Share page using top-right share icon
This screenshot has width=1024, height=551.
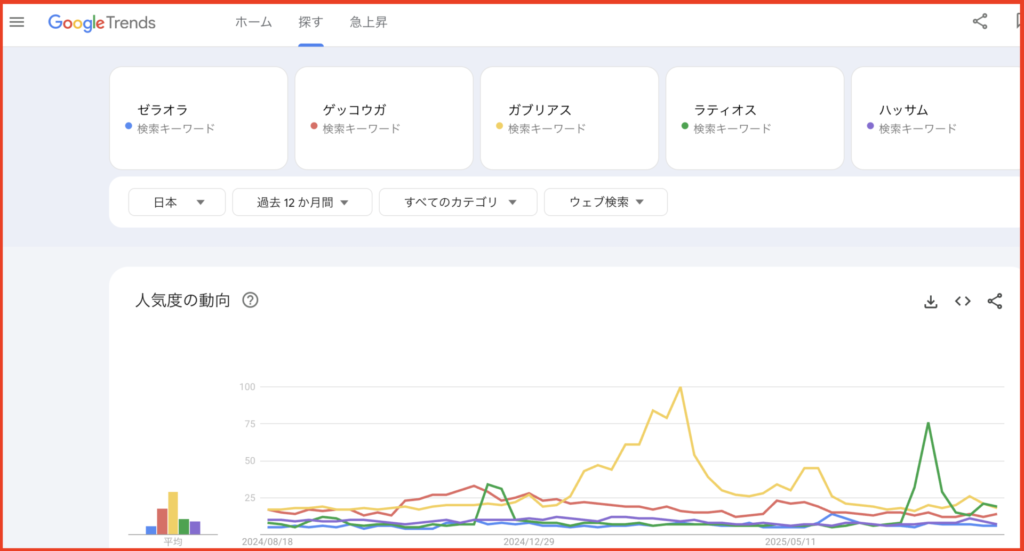pos(980,22)
